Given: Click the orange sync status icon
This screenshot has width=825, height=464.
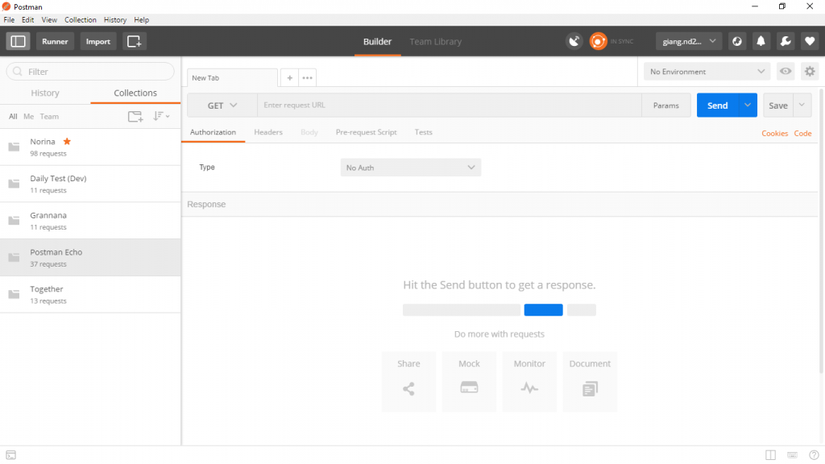Looking at the screenshot, I should pyautogui.click(x=598, y=41).
